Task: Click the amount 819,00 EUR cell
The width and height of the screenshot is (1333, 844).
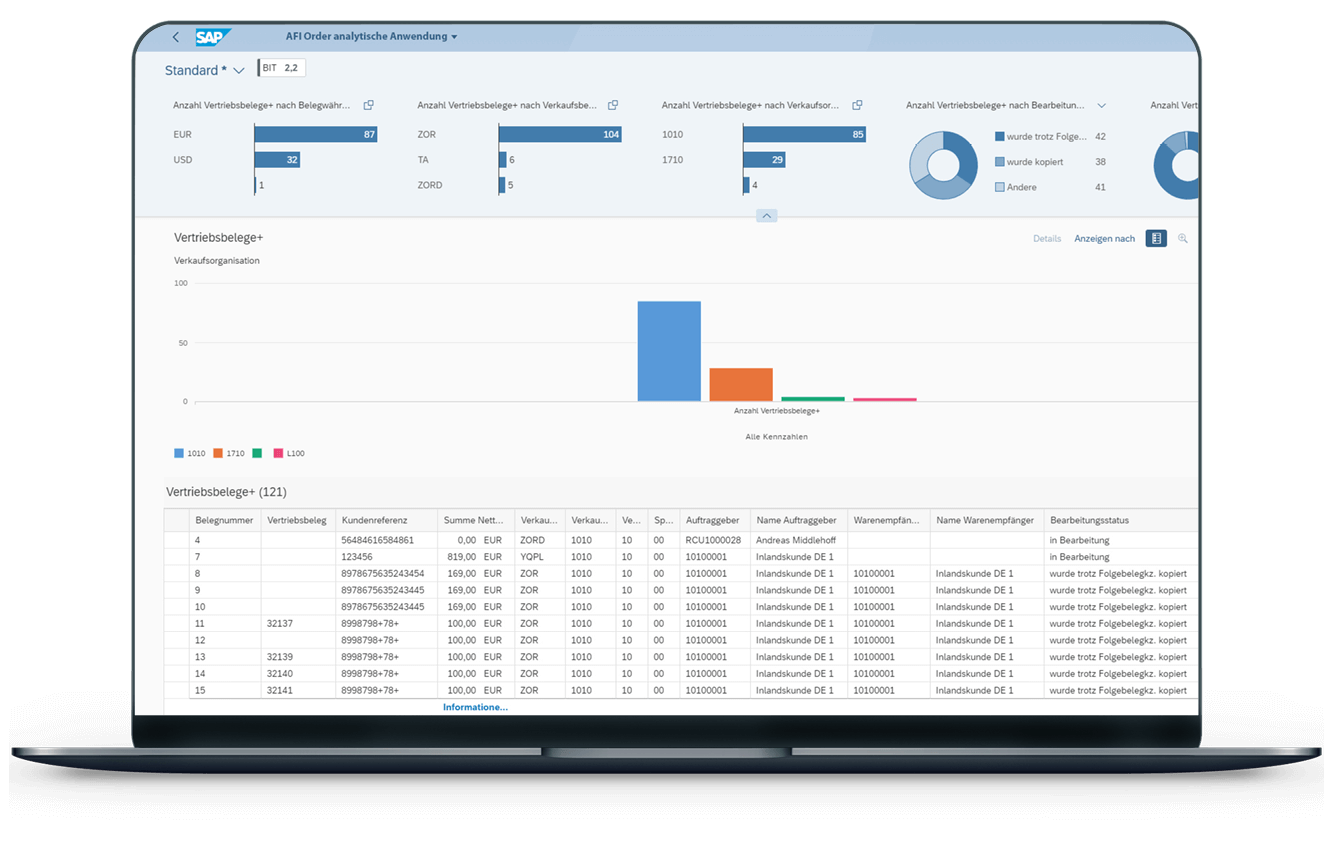Action: (476, 557)
